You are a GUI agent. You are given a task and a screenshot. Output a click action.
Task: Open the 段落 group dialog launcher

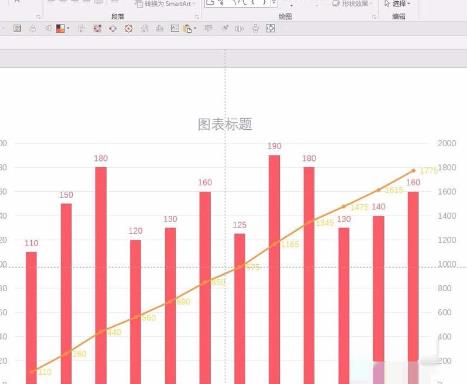[x=197, y=17]
